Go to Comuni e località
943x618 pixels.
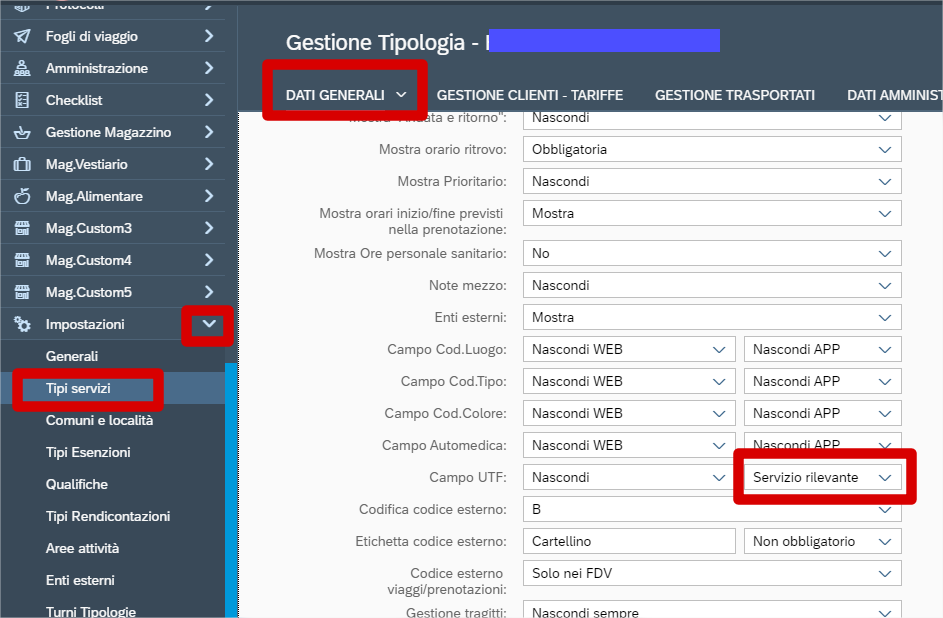pos(99,420)
